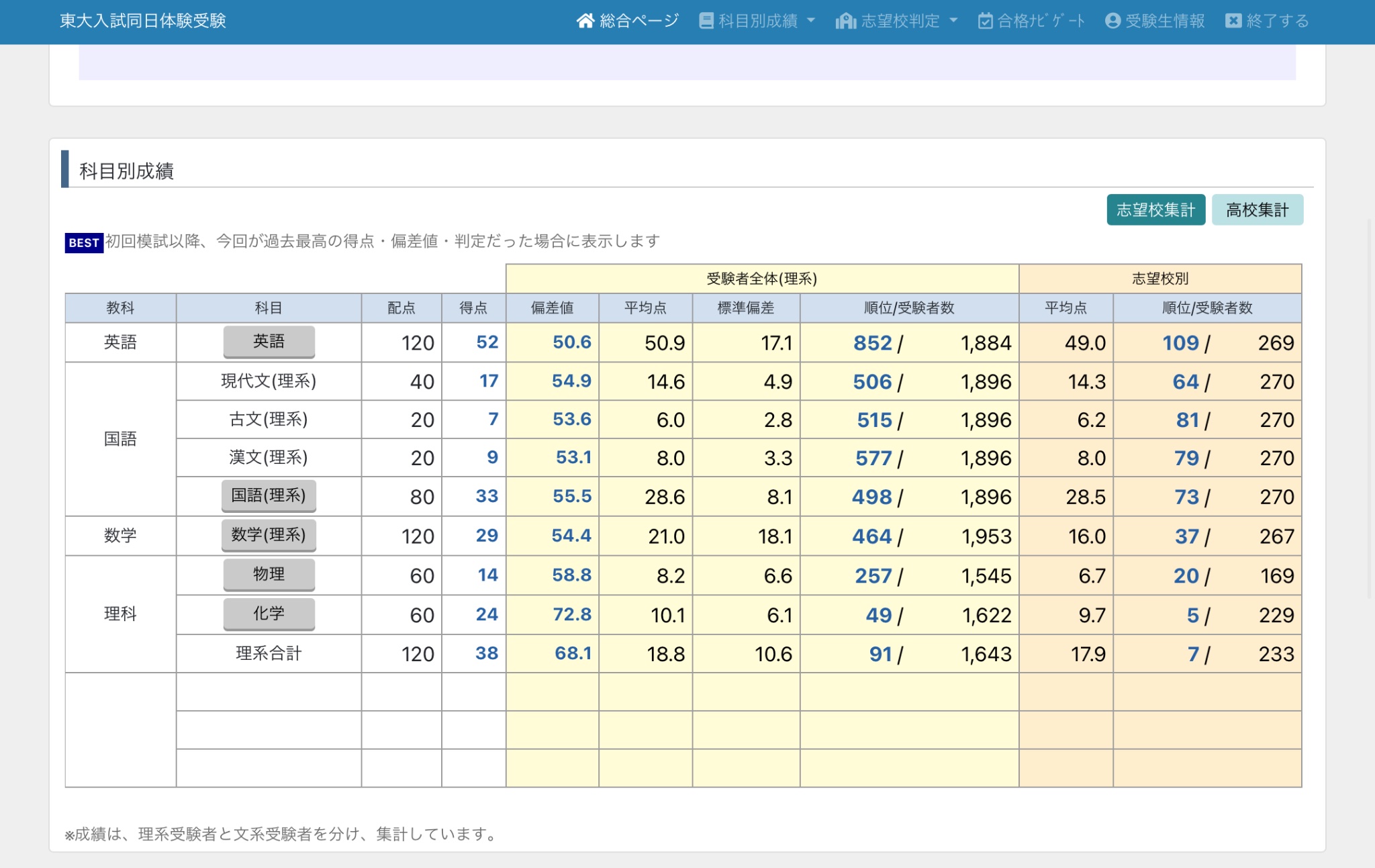
Task: Click the 標準偏差 column header
Action: (746, 307)
